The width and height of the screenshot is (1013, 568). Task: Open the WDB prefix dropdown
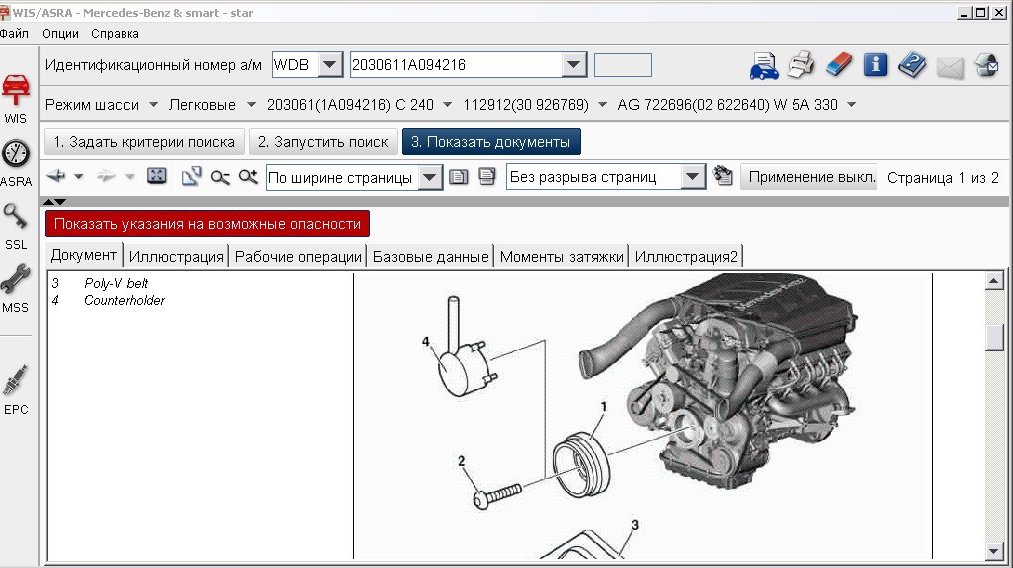330,65
